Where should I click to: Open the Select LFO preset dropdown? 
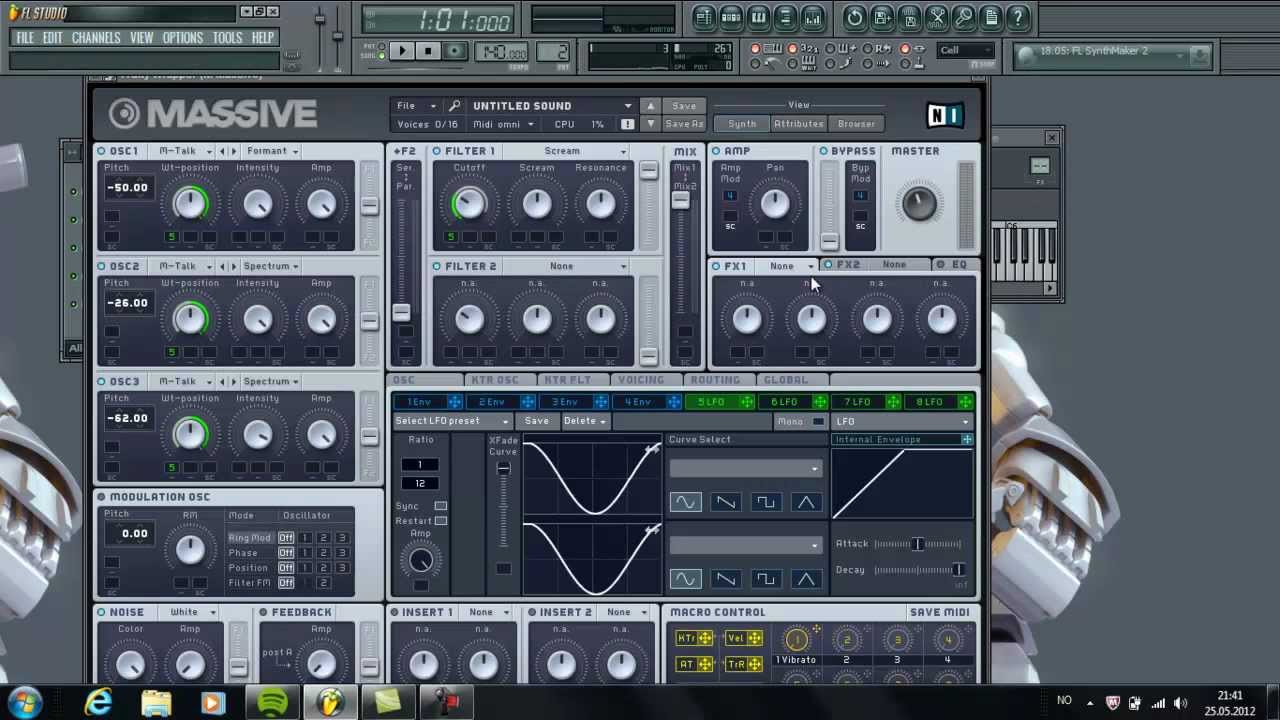453,421
